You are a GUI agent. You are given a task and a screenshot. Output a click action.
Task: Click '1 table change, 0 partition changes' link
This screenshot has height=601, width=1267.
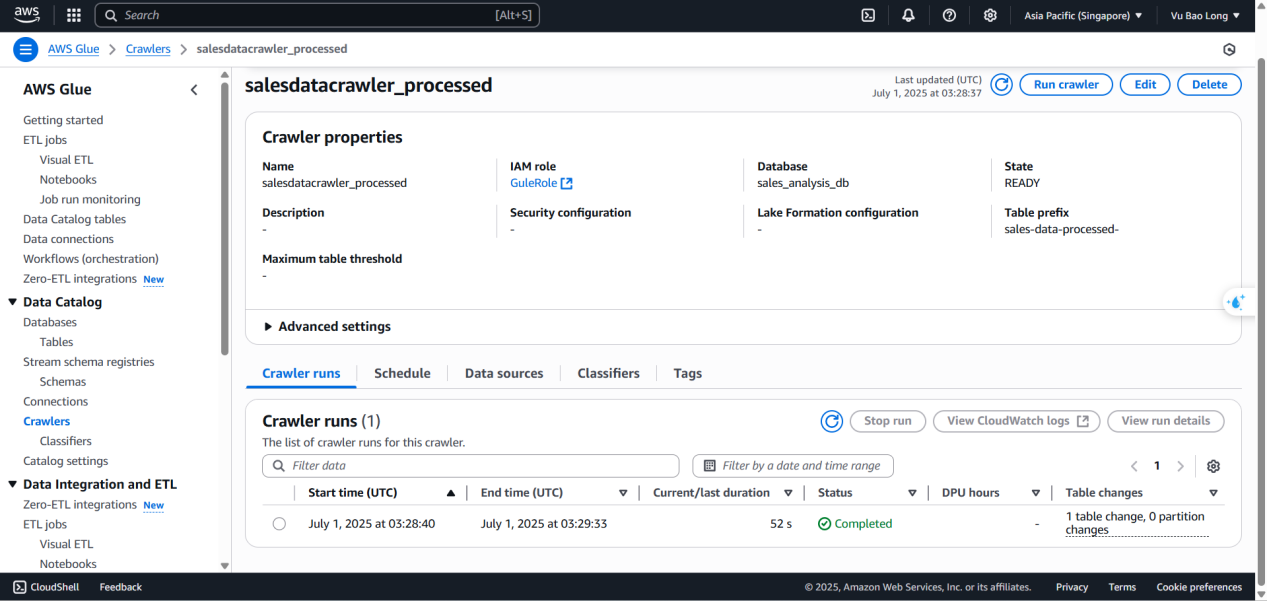coord(1136,524)
